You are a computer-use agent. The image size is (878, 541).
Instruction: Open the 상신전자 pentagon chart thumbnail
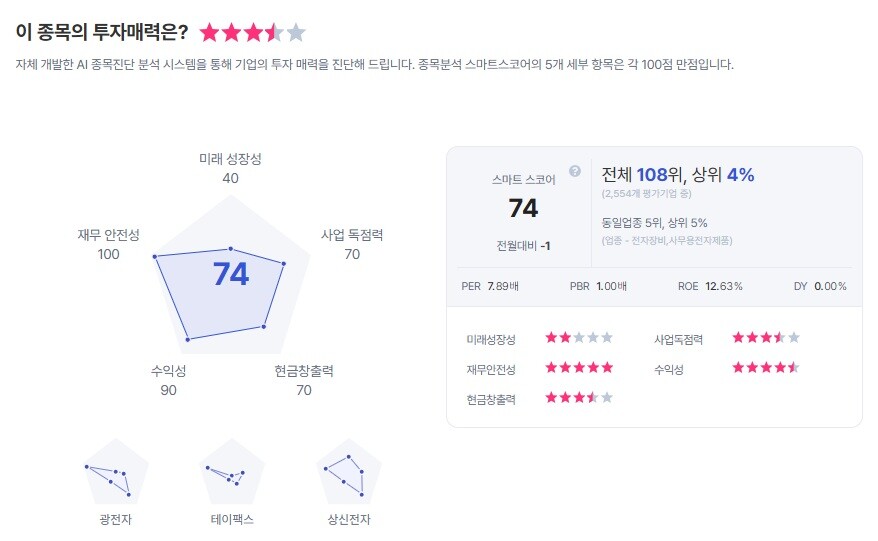click(x=349, y=473)
